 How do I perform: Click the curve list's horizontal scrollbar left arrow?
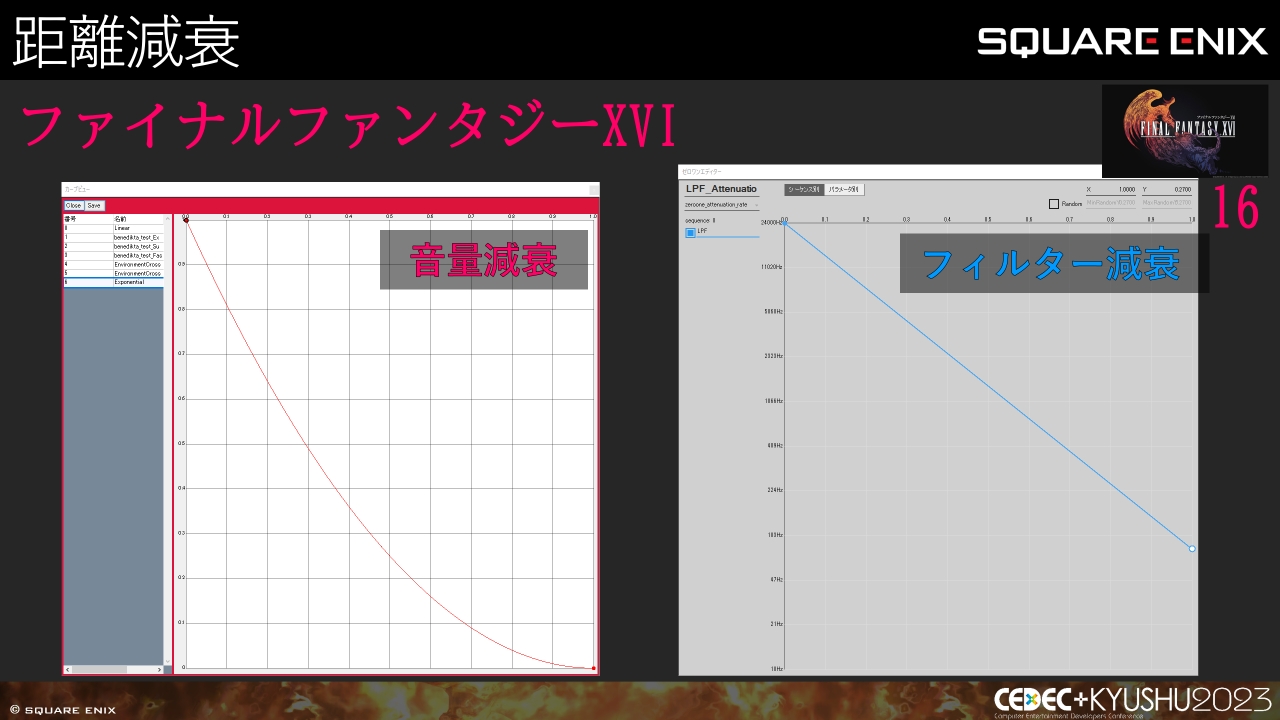68,669
